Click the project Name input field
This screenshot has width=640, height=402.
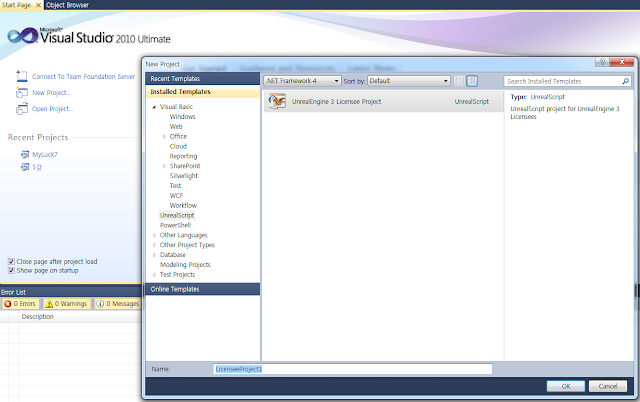tap(353, 369)
